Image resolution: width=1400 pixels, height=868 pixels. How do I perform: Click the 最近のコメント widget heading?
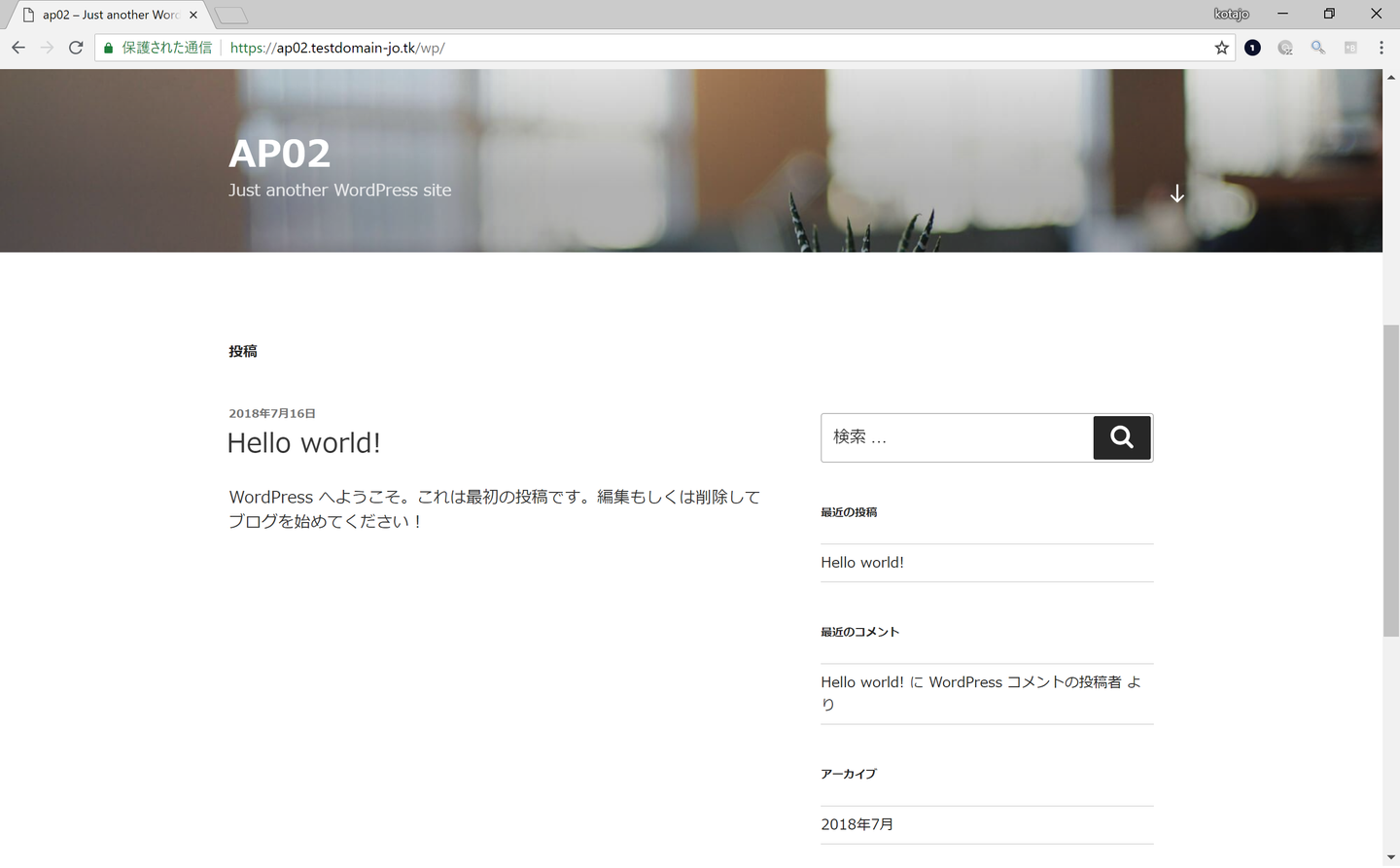tap(859, 632)
